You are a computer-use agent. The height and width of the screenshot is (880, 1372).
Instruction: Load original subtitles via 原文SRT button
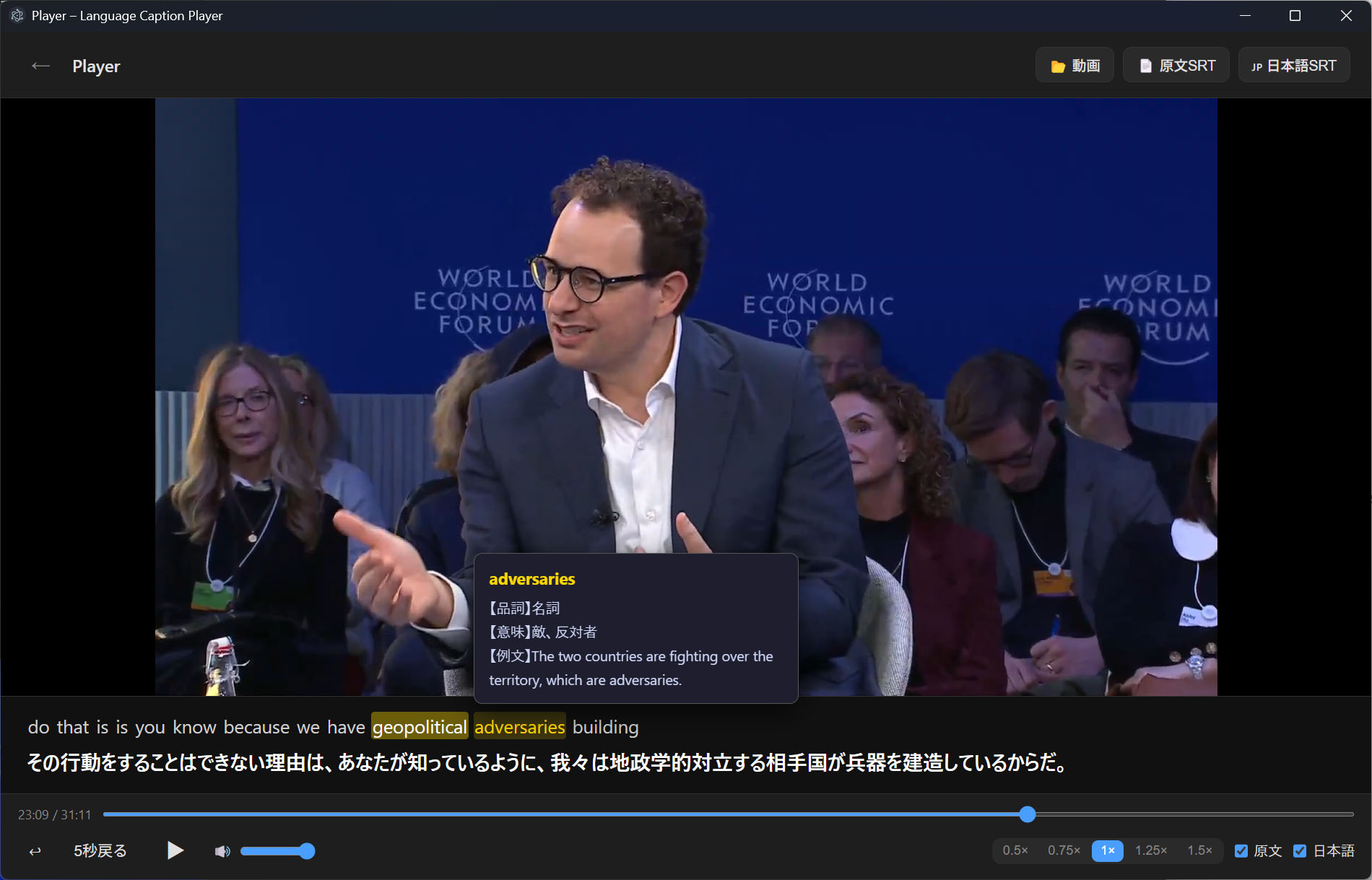1176,66
